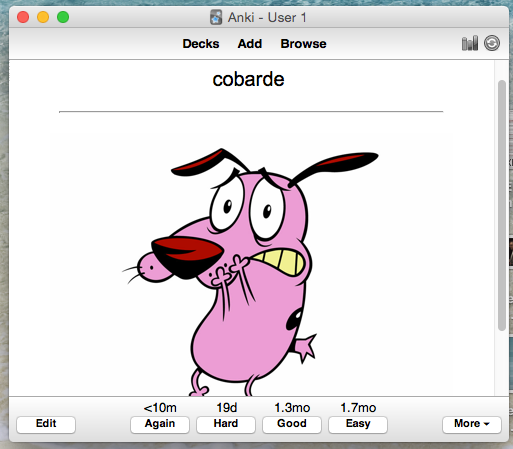Viewport: 513px width, 449px height.
Task: Answer the card as Again
Action: [160, 424]
